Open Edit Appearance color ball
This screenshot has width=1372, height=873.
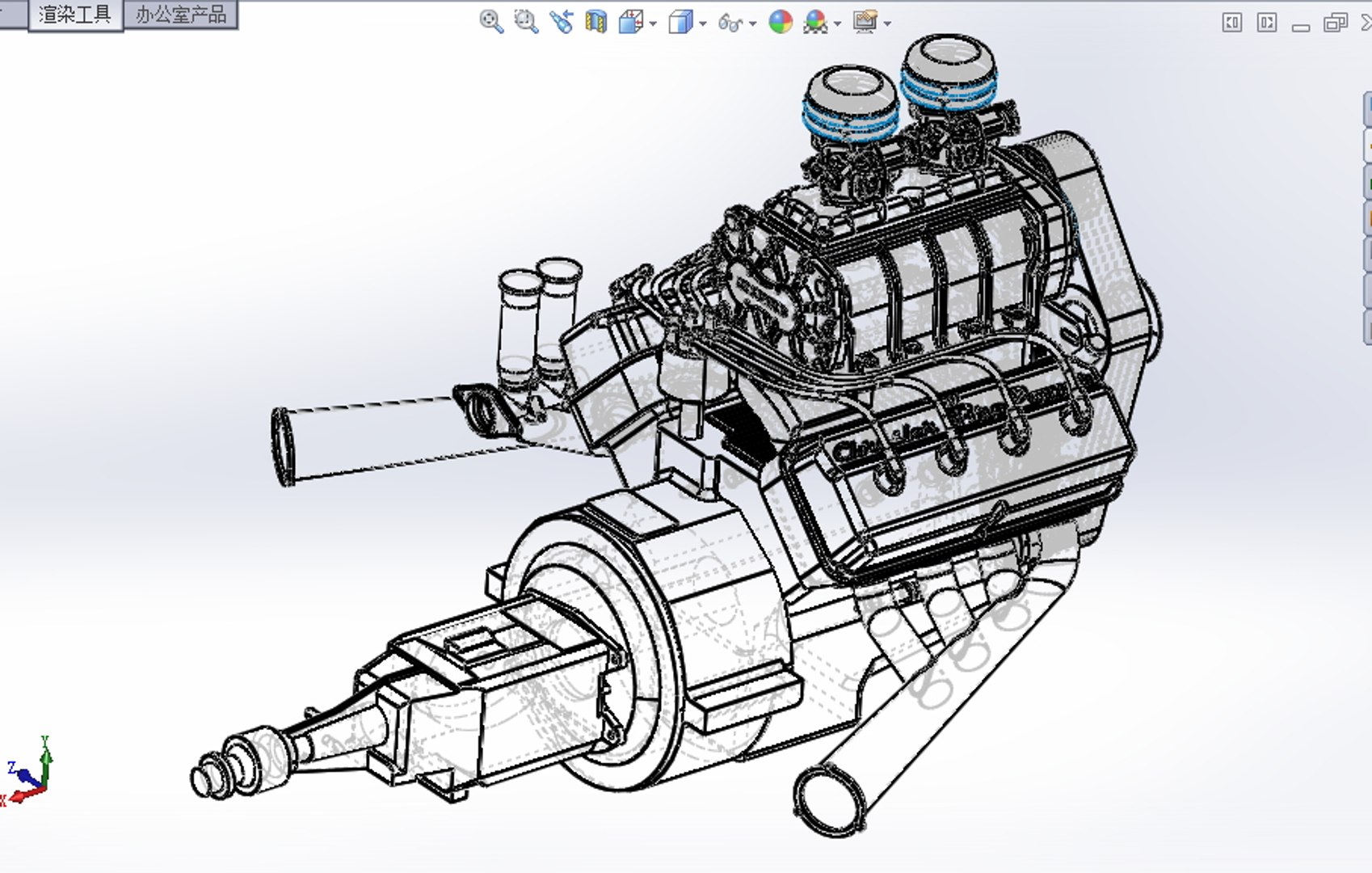(x=780, y=22)
